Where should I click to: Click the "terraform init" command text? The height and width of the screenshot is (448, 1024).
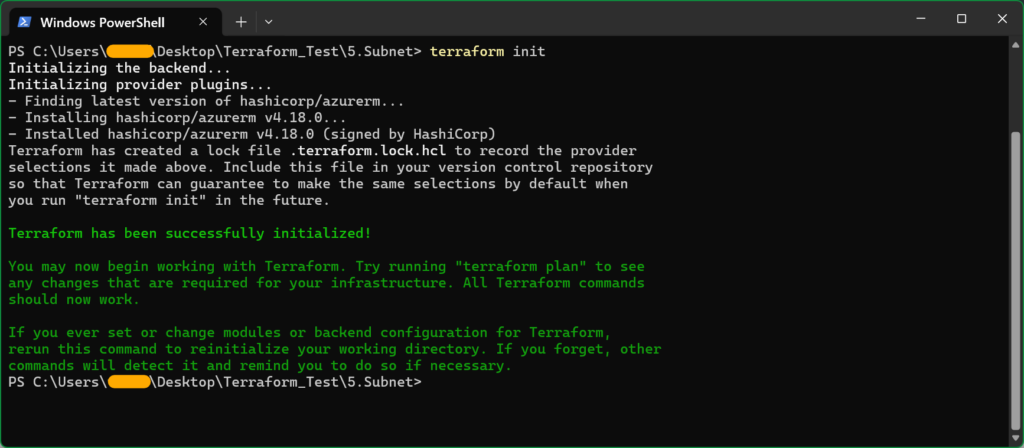click(x=487, y=51)
